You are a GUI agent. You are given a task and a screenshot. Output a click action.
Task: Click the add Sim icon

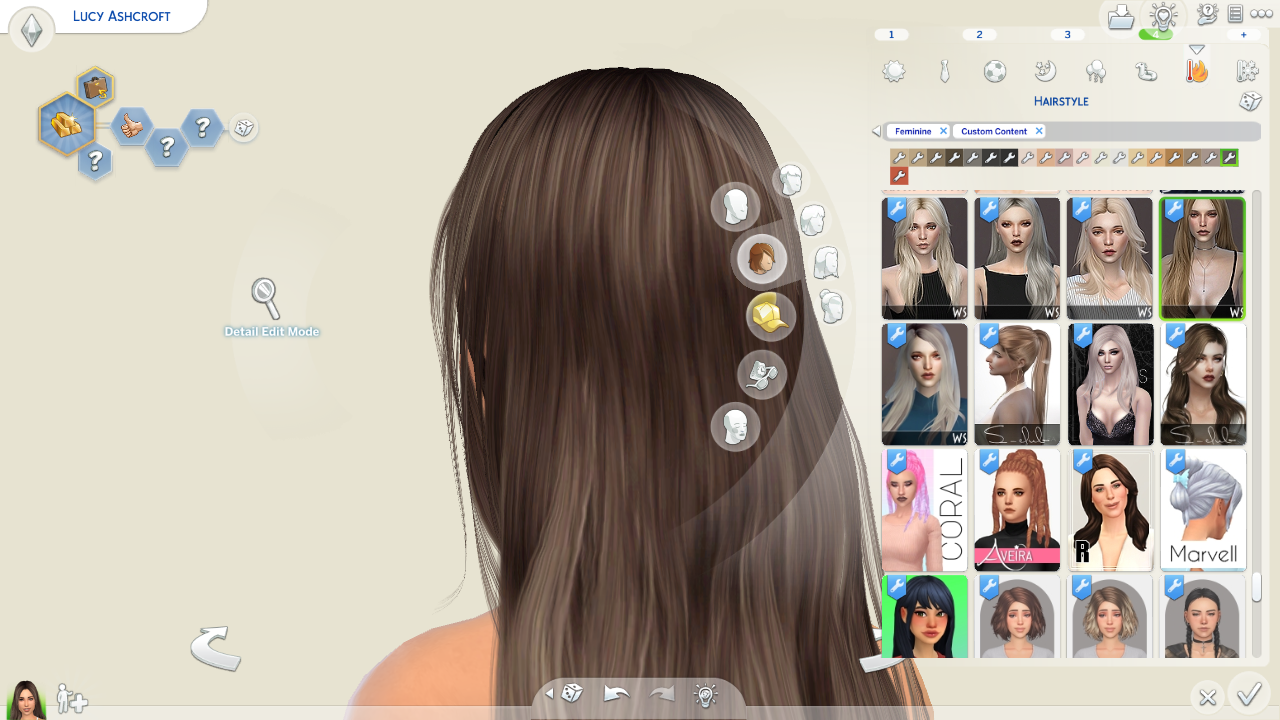coord(72,698)
